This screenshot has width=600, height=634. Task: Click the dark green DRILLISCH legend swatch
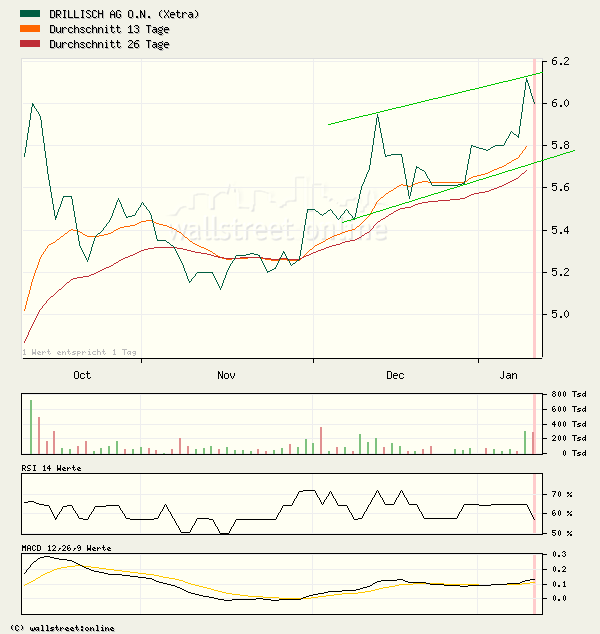[x=30, y=14]
